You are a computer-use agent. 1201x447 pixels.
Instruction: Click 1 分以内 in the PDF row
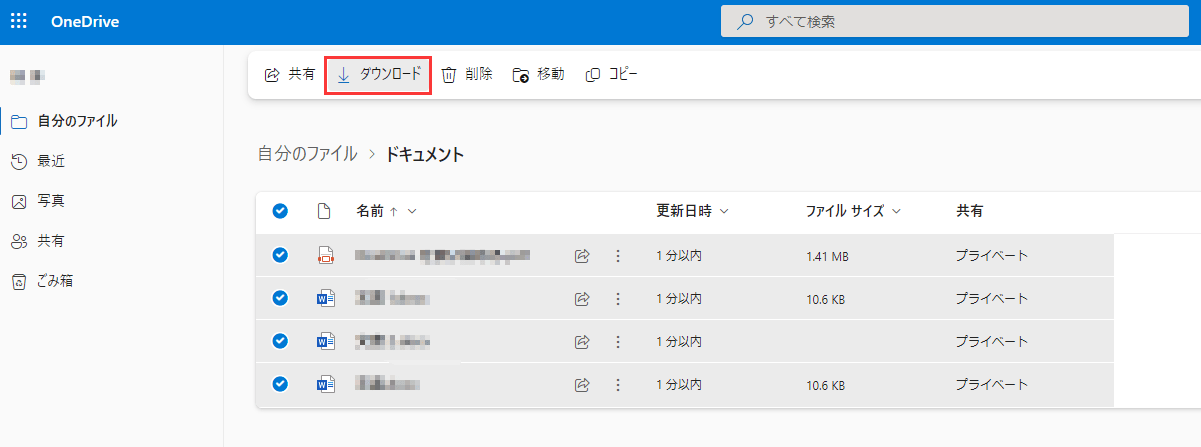[x=679, y=256]
